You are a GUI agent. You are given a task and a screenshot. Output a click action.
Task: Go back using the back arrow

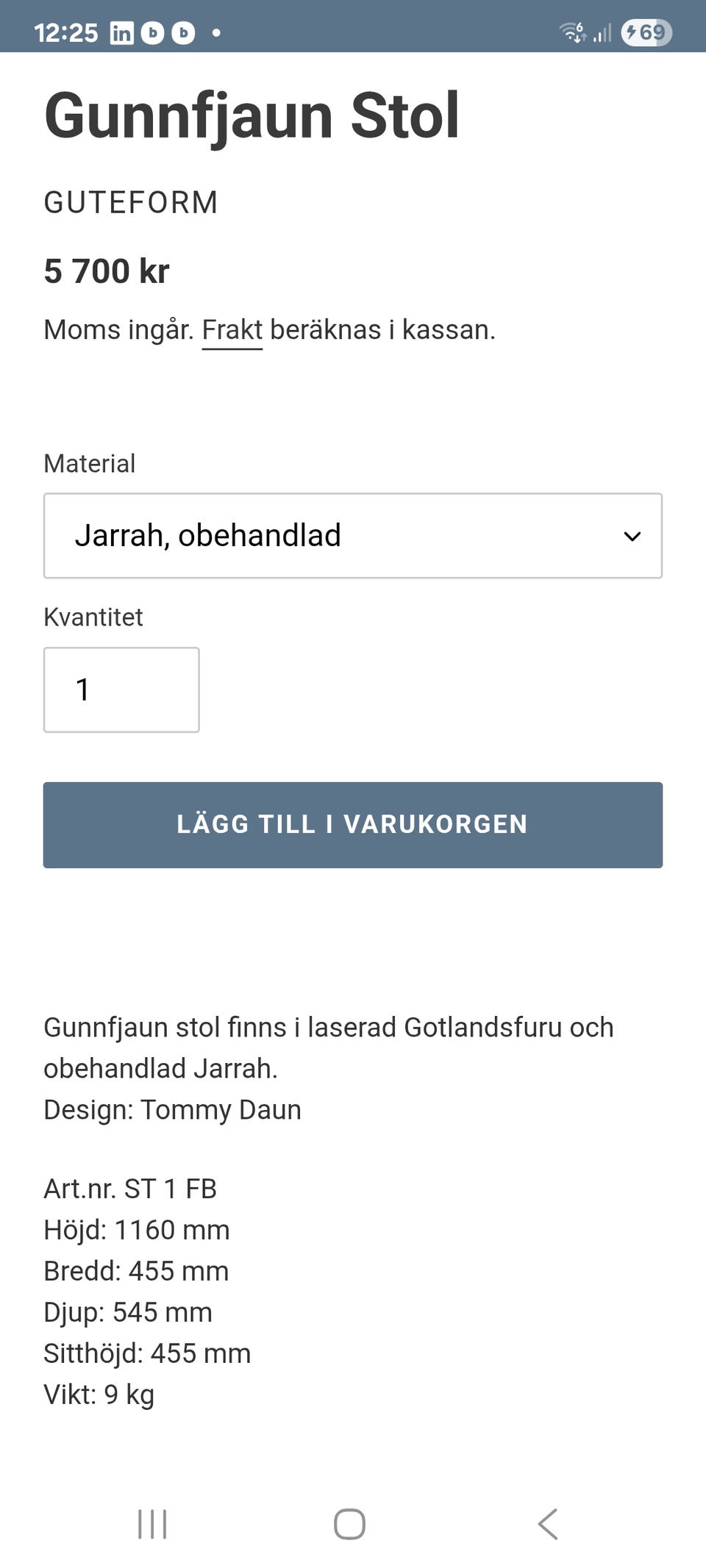tap(548, 1524)
